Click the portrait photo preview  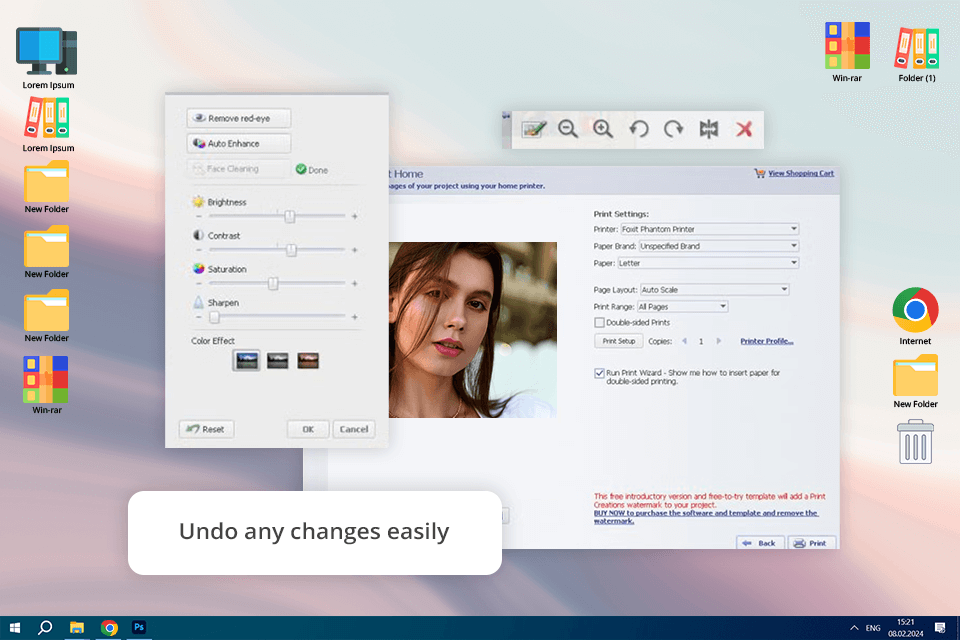473,330
